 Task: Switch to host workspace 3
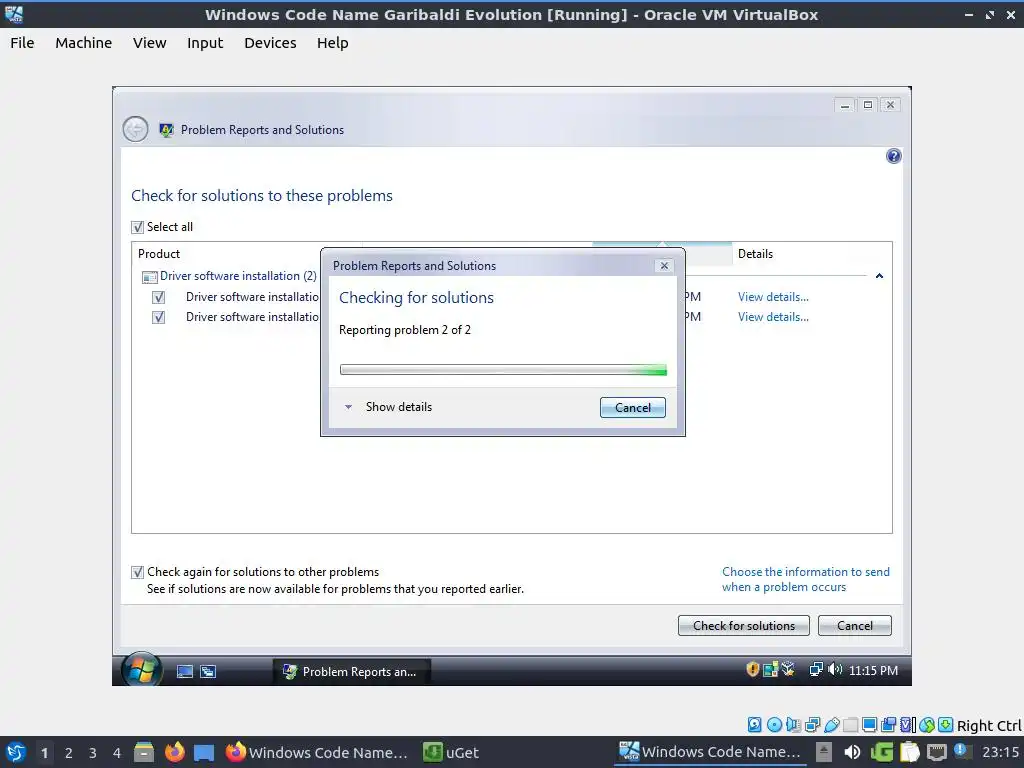pos(93,753)
